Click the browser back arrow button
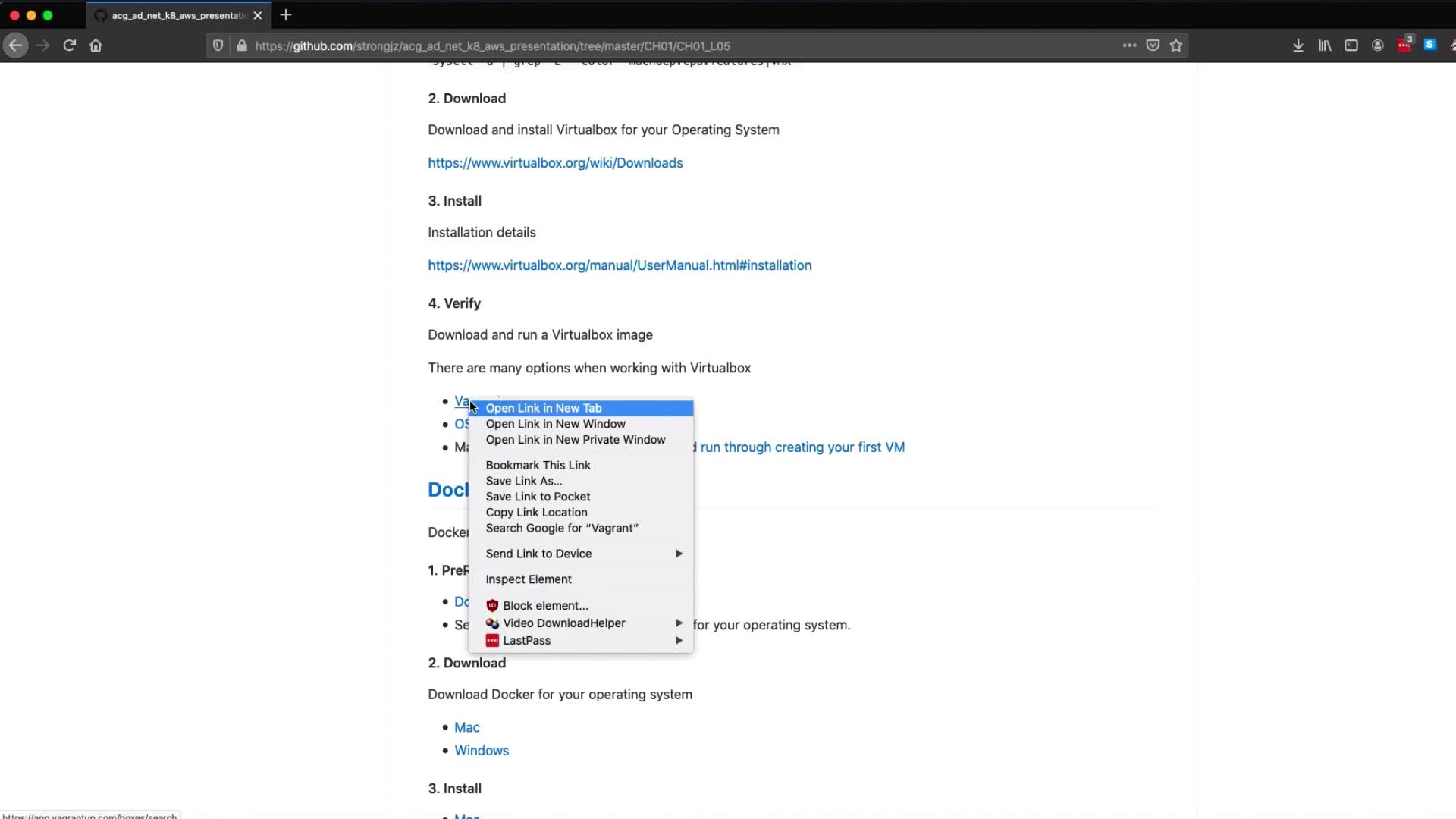 coord(15,45)
